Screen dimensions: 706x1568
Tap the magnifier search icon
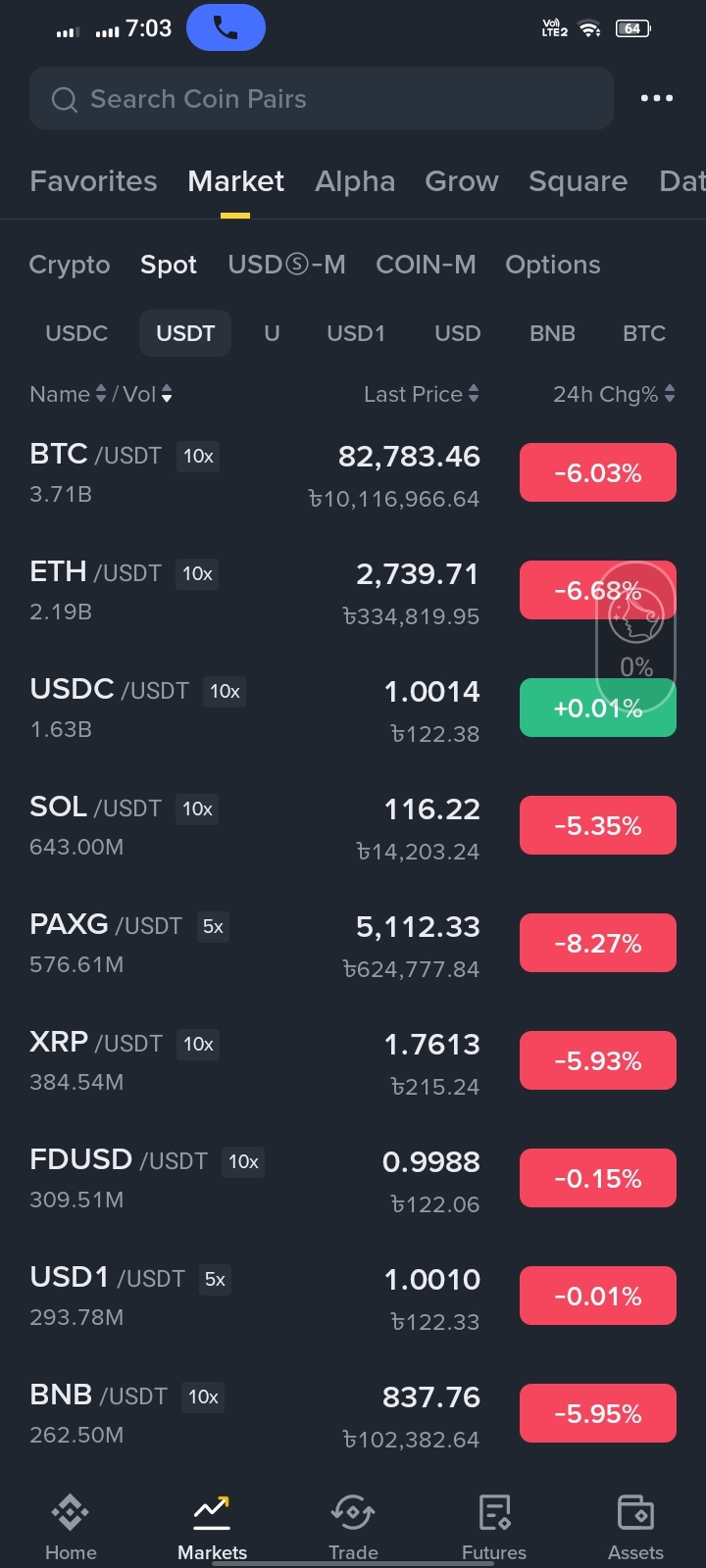(65, 99)
